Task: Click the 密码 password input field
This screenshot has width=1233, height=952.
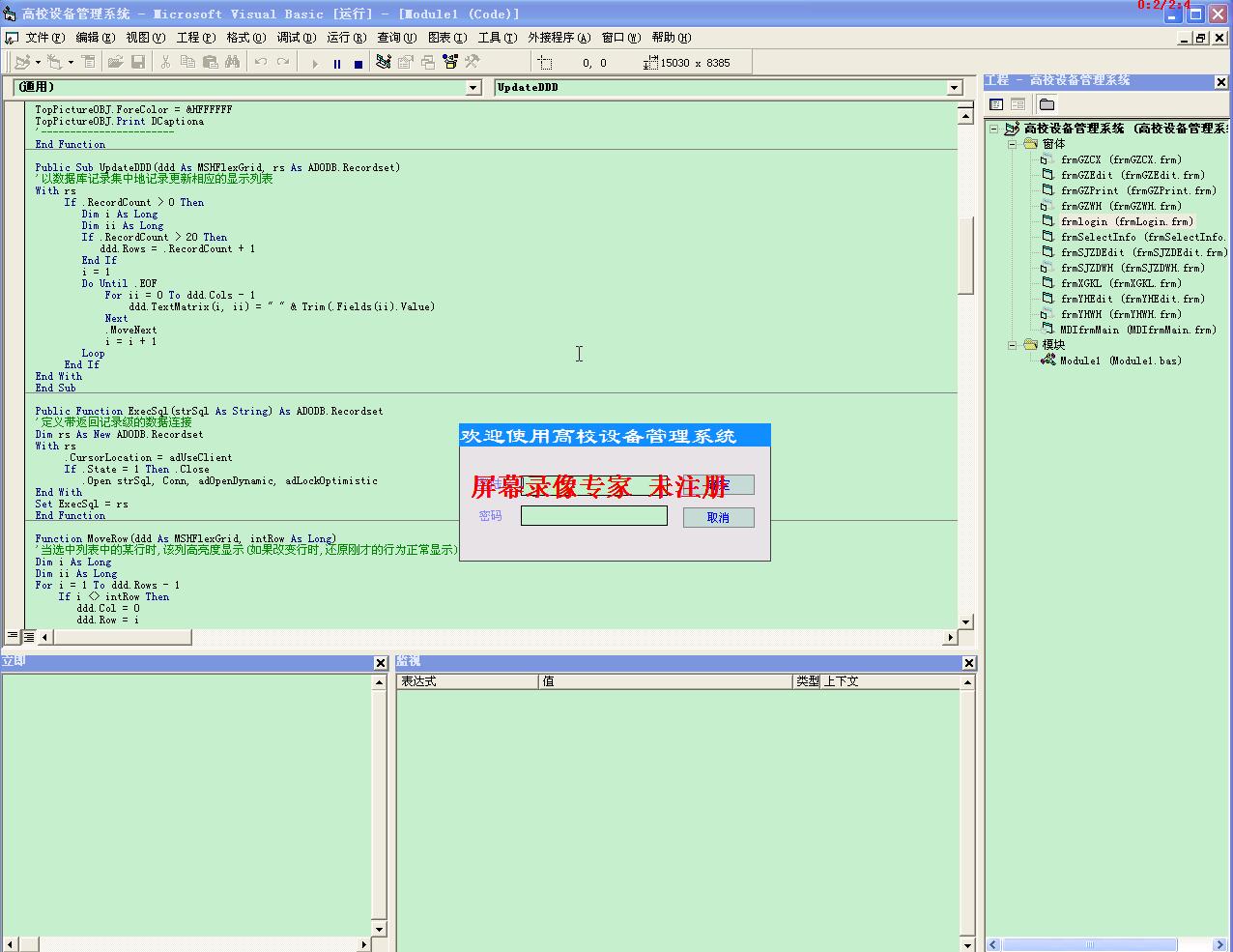Action: click(594, 516)
